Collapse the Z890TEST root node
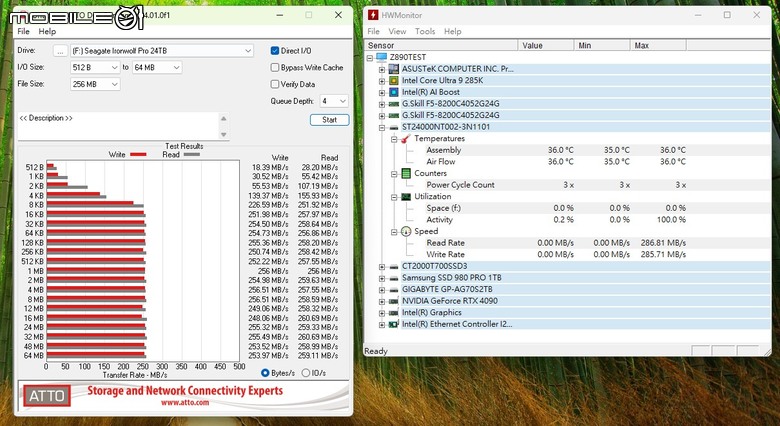 [370, 58]
